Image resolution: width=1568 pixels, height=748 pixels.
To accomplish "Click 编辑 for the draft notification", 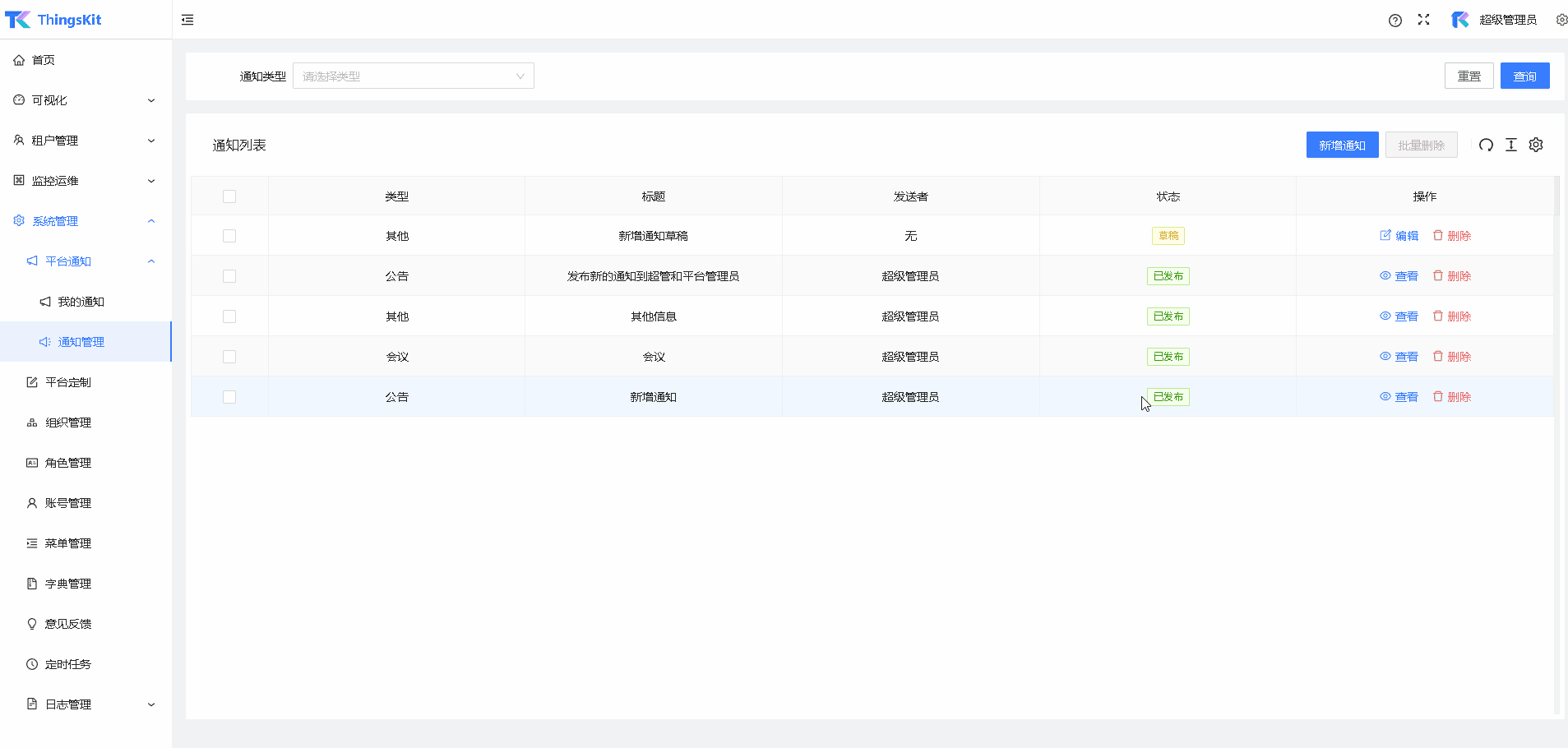I will tap(1399, 236).
